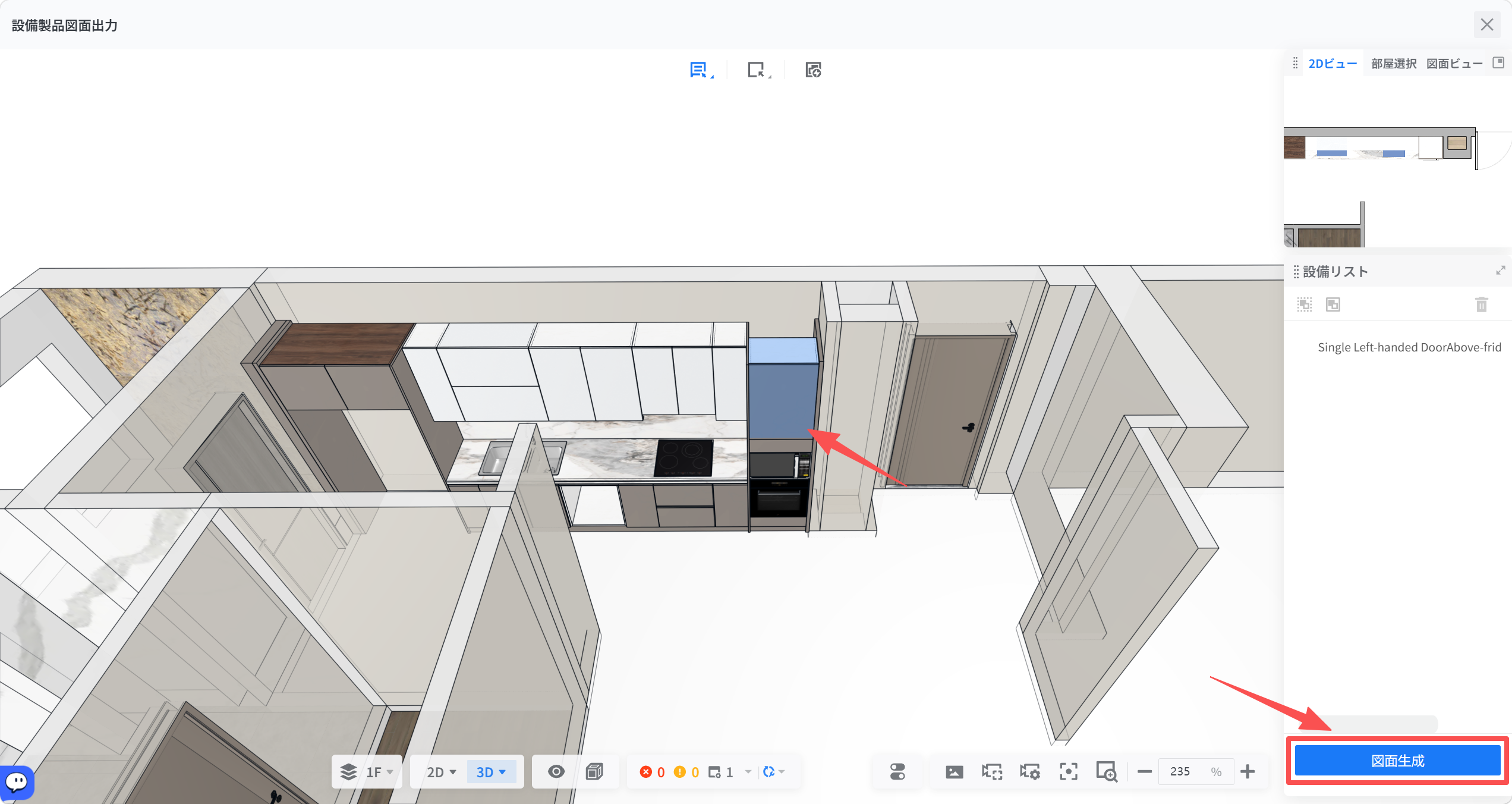Click the drag handle of 設備リスト panel
The image size is (1512, 804).
click(1296, 272)
